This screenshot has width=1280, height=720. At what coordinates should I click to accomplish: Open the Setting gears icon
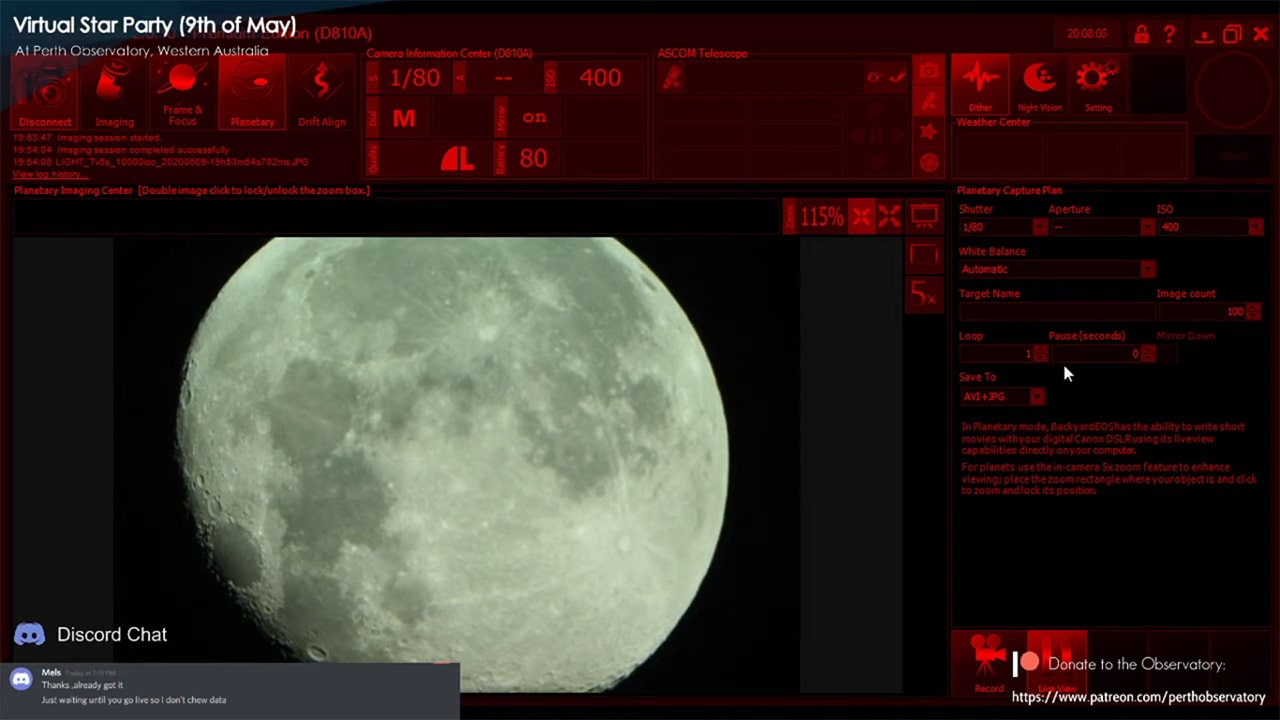point(1098,85)
